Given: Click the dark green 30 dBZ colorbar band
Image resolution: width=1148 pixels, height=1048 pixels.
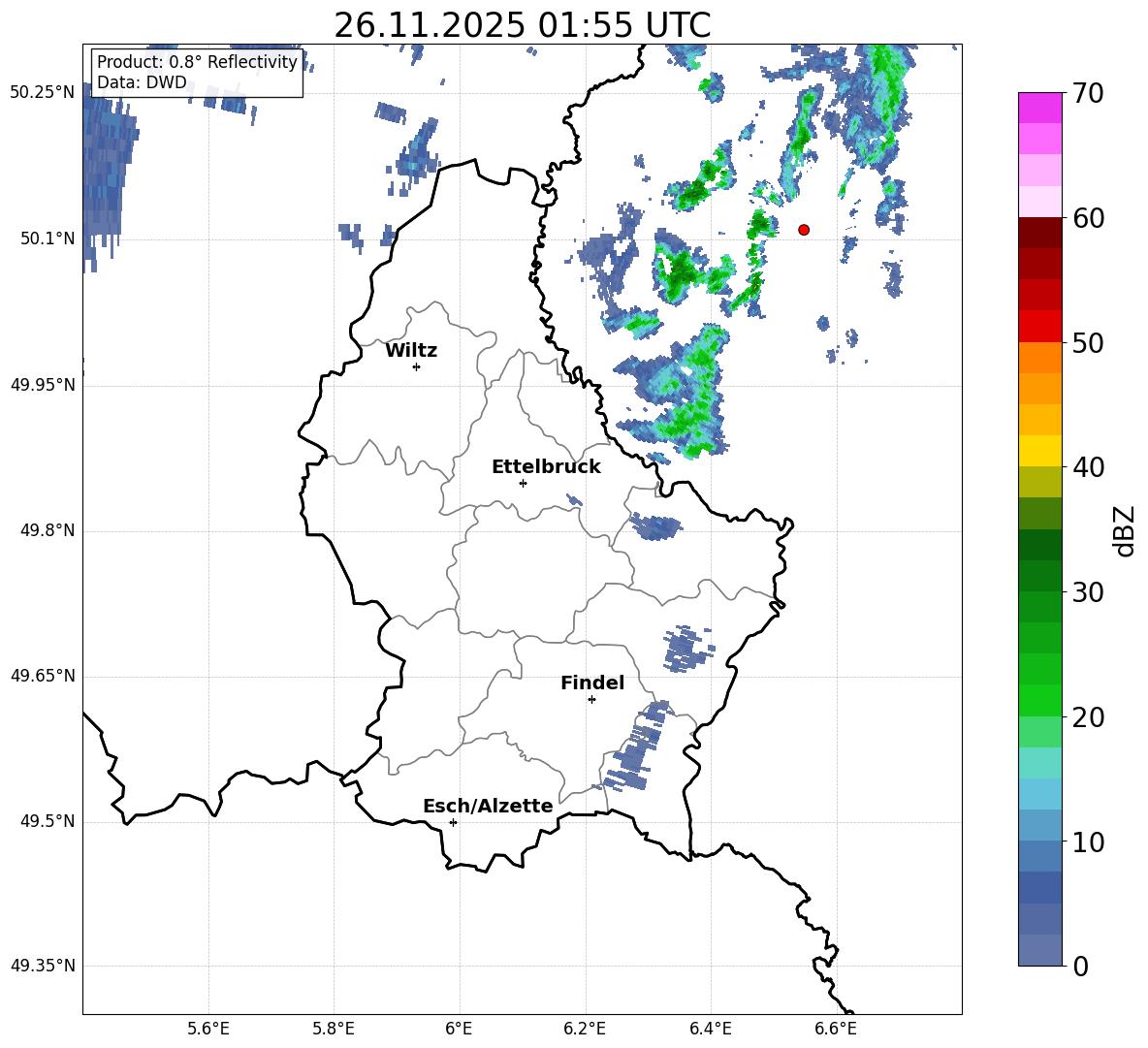Looking at the screenshot, I should coord(1039,576).
